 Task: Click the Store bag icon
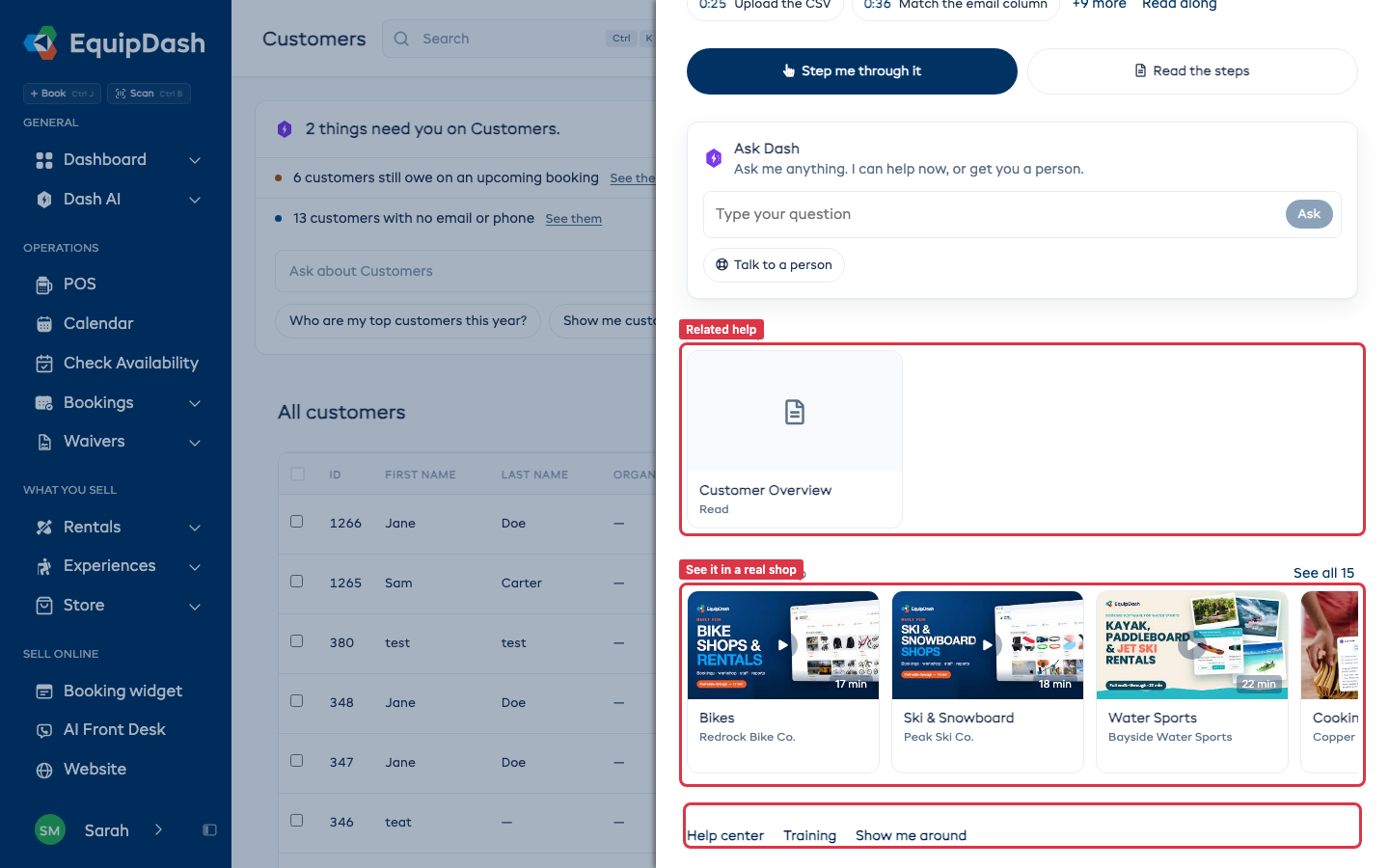(x=44, y=606)
